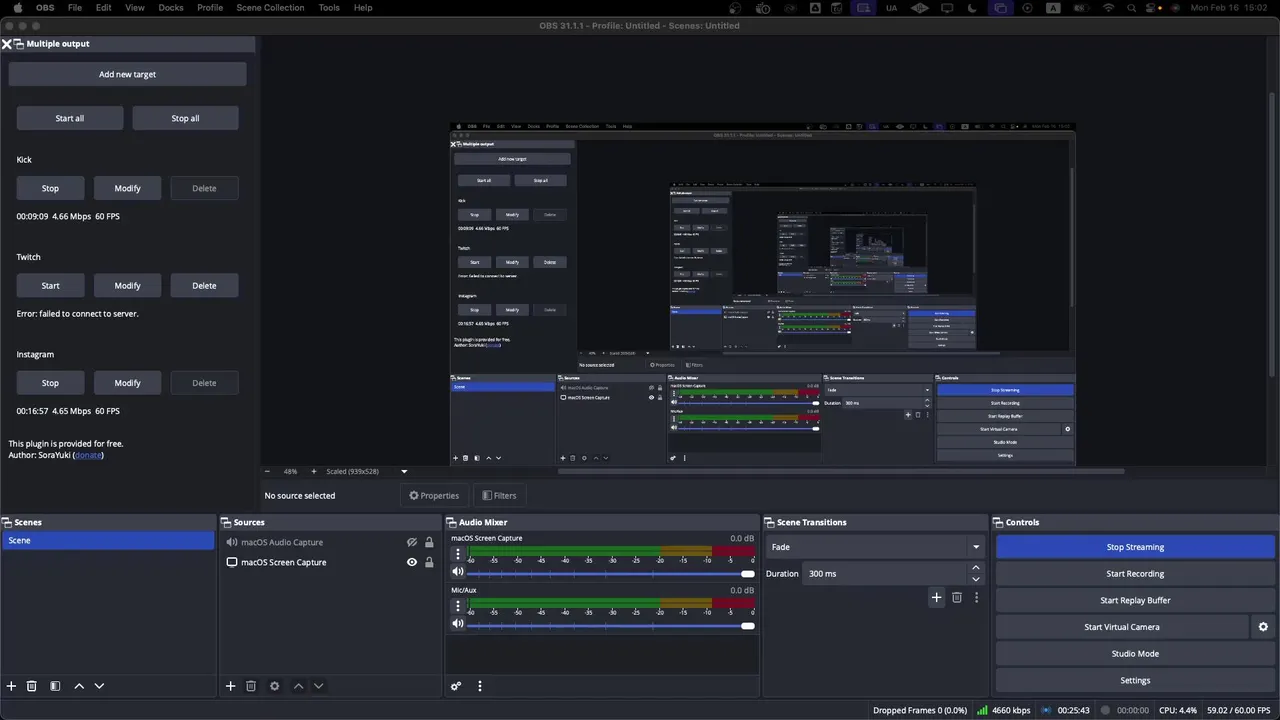Open the File menu

tap(75, 7)
